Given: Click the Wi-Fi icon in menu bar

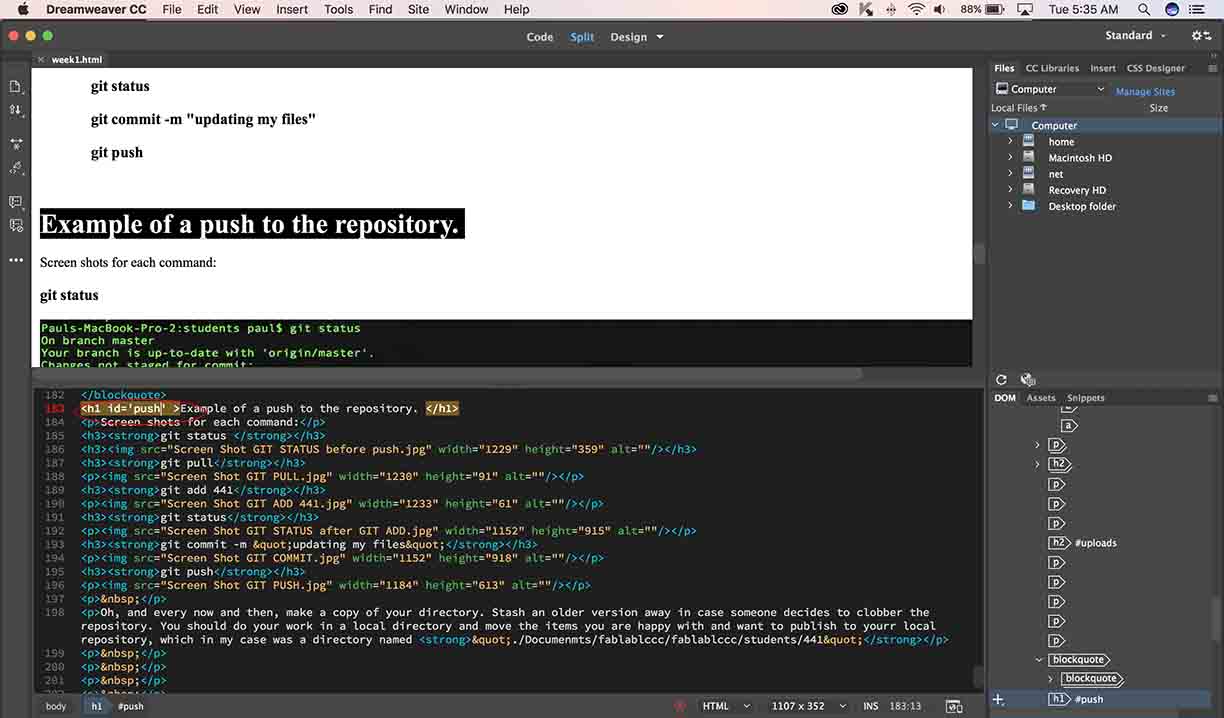Looking at the screenshot, I should pos(917,9).
